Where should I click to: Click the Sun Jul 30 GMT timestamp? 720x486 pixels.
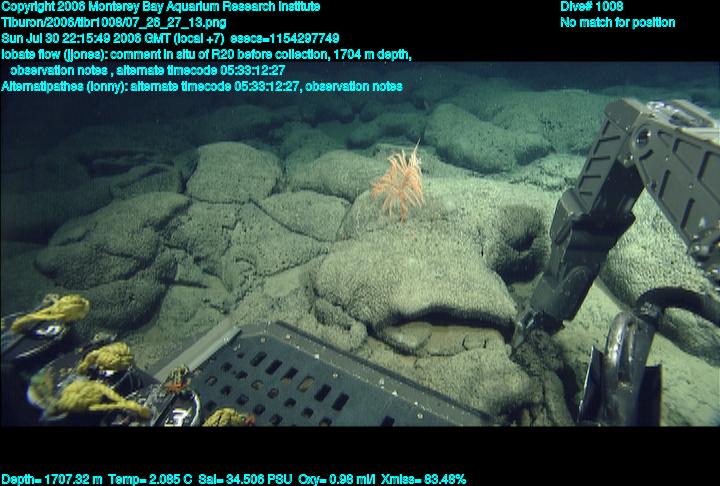click(x=118, y=38)
